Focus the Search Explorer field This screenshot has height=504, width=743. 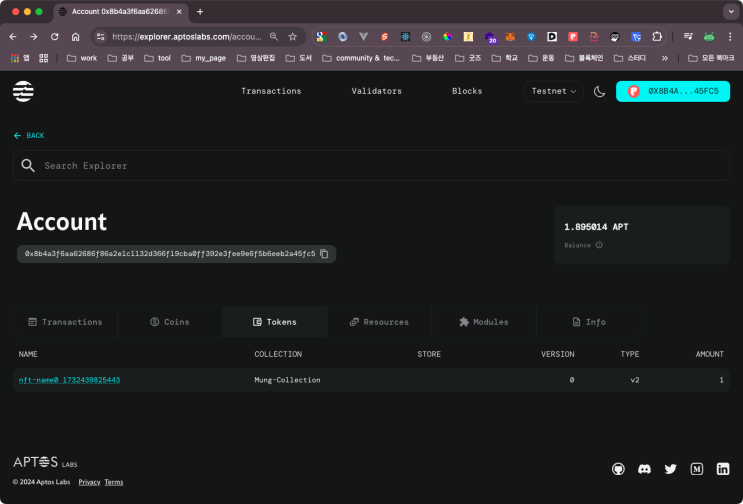point(372,165)
